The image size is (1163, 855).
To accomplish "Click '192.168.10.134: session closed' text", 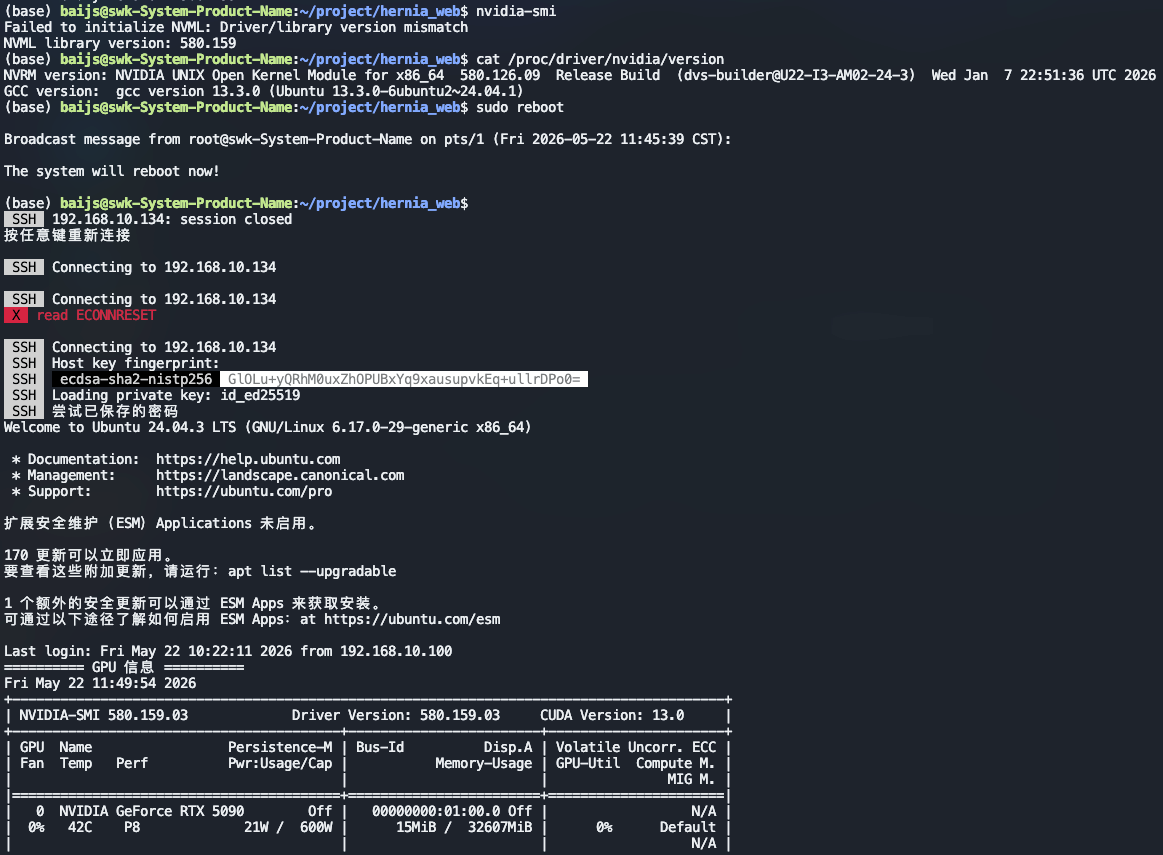I will 172,219.
